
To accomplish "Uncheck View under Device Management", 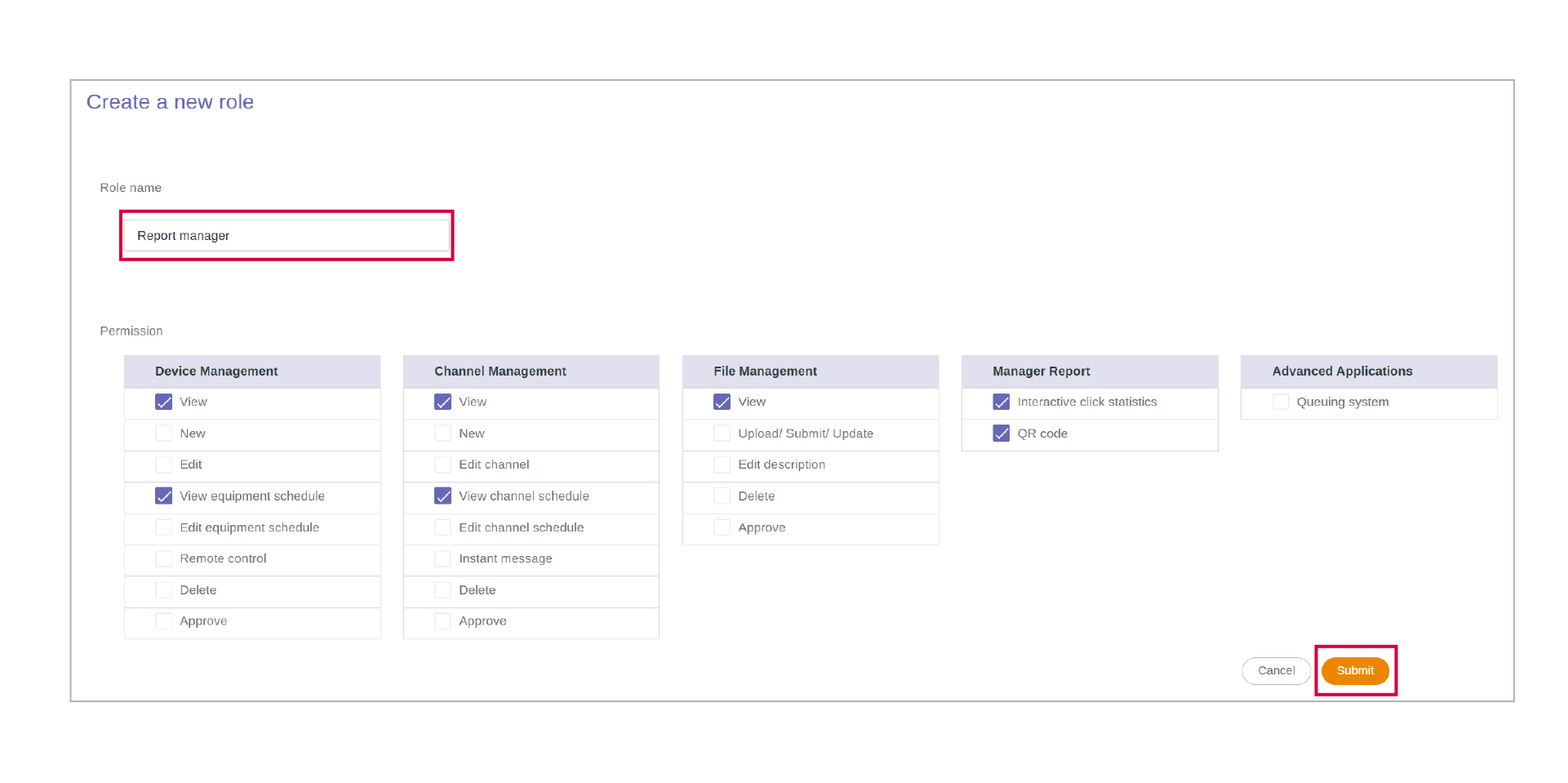I will pos(163,402).
